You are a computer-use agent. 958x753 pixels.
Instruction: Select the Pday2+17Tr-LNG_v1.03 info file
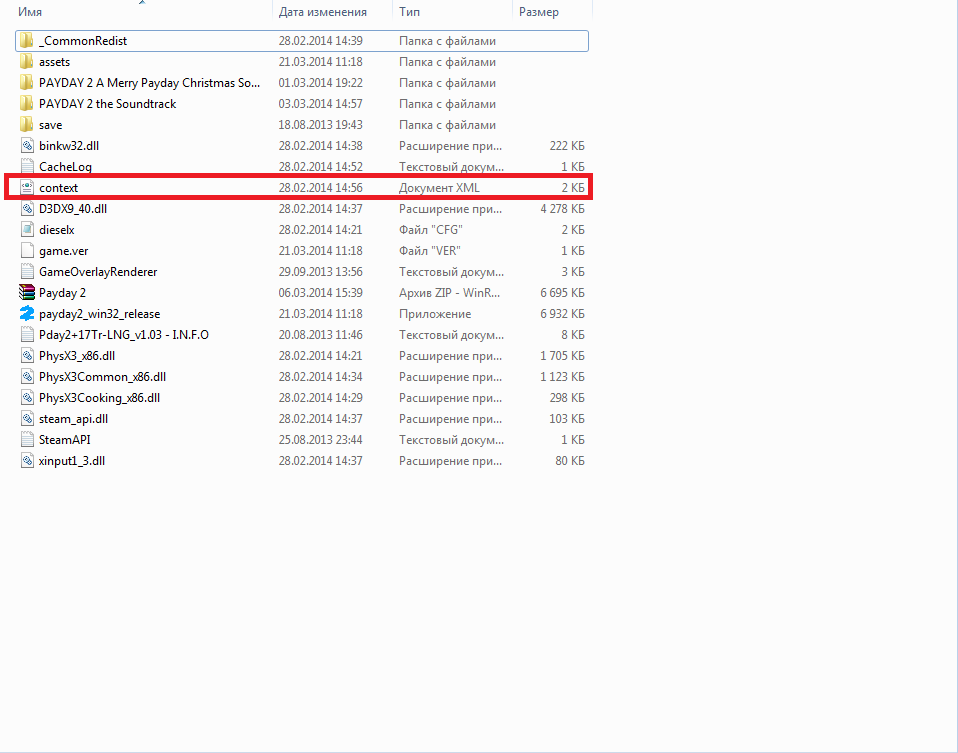pyautogui.click(x=123, y=335)
